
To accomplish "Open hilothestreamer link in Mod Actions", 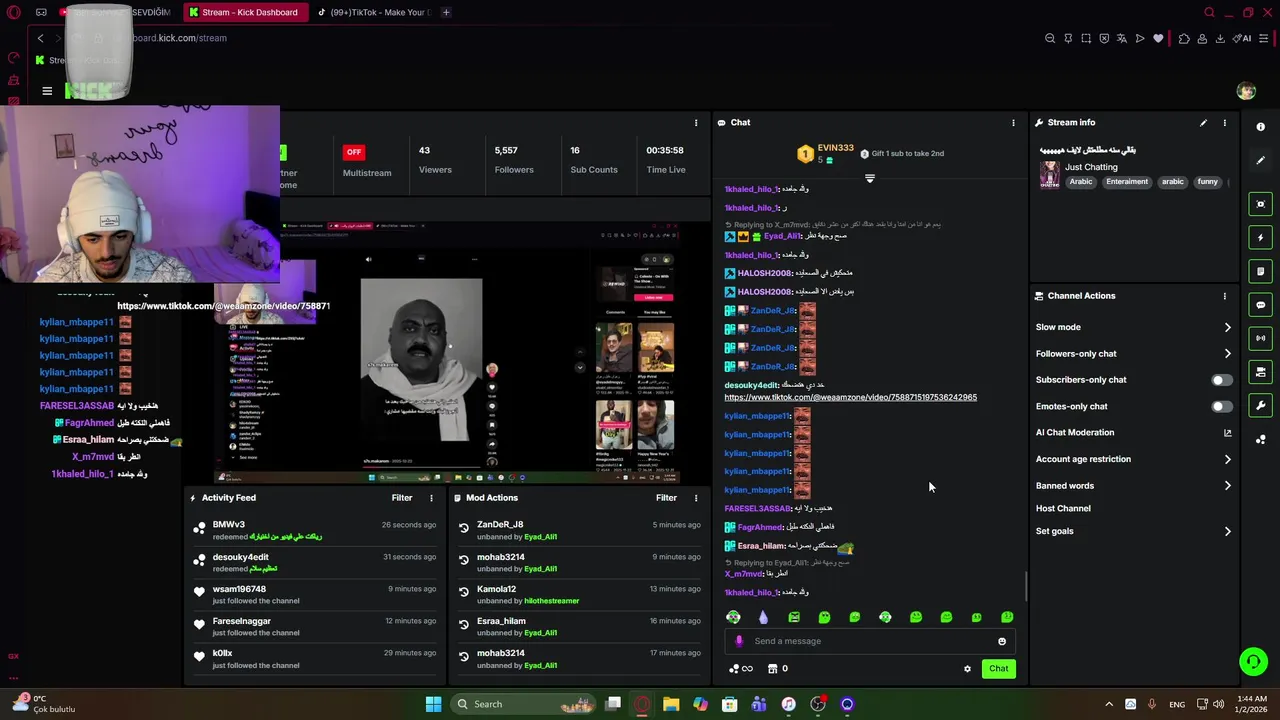I will [x=552, y=601].
